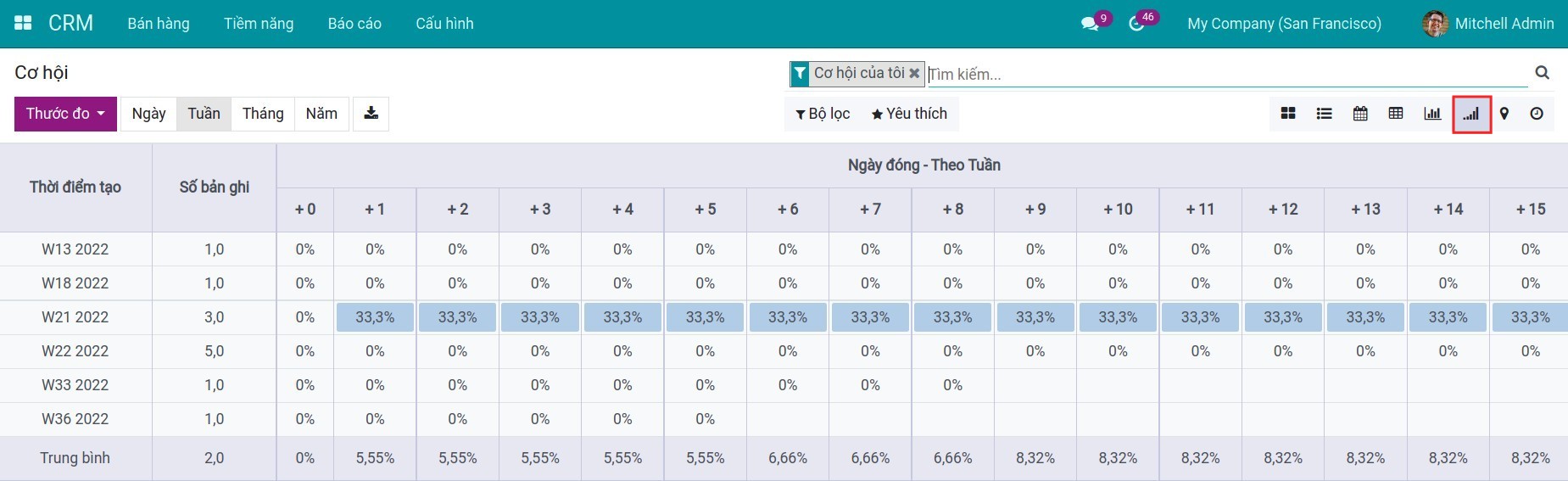Switch to list view

coord(1324,114)
